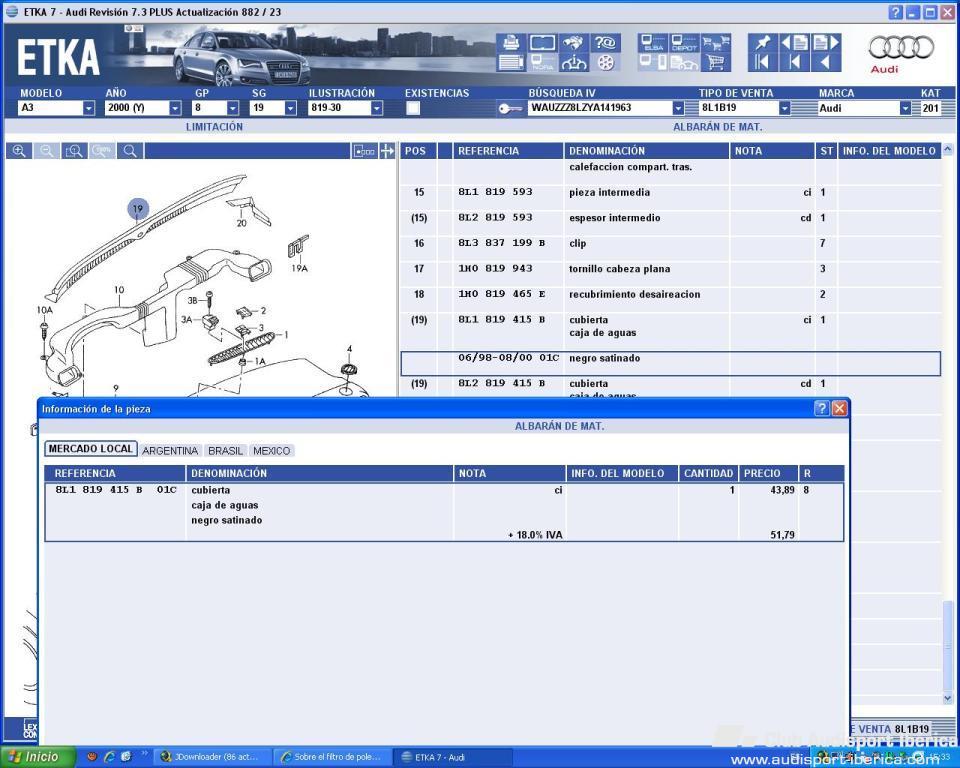Viewport: 960px width, 768px height.
Task: Click the Albarán de Mat. header in dialog
Action: [559, 426]
